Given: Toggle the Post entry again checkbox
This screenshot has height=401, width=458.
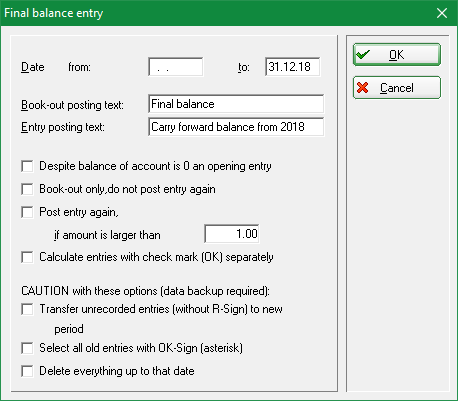Looking at the screenshot, I should (x=27, y=212).
